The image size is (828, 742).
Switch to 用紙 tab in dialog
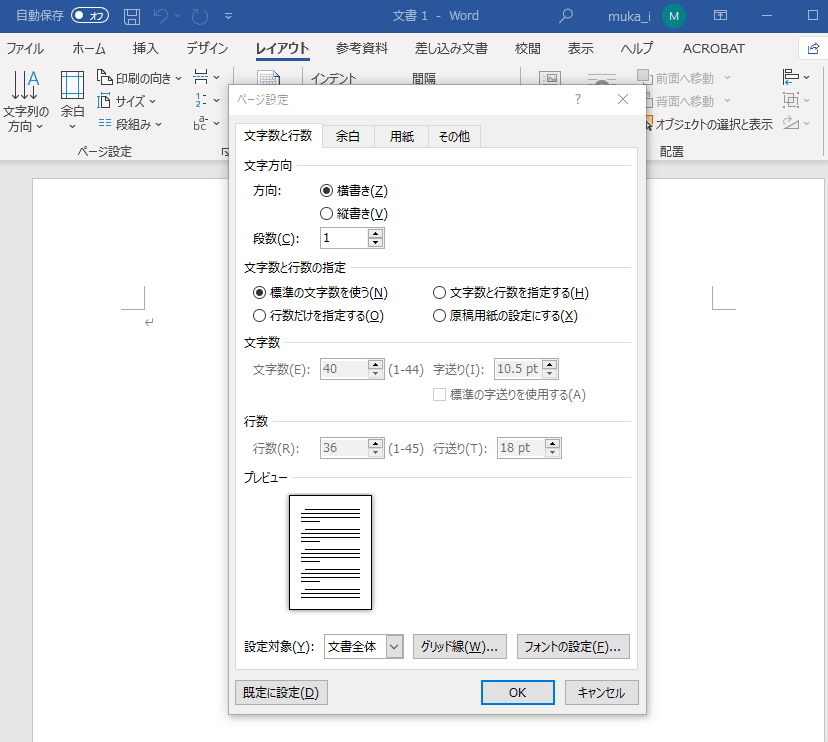tap(401, 137)
